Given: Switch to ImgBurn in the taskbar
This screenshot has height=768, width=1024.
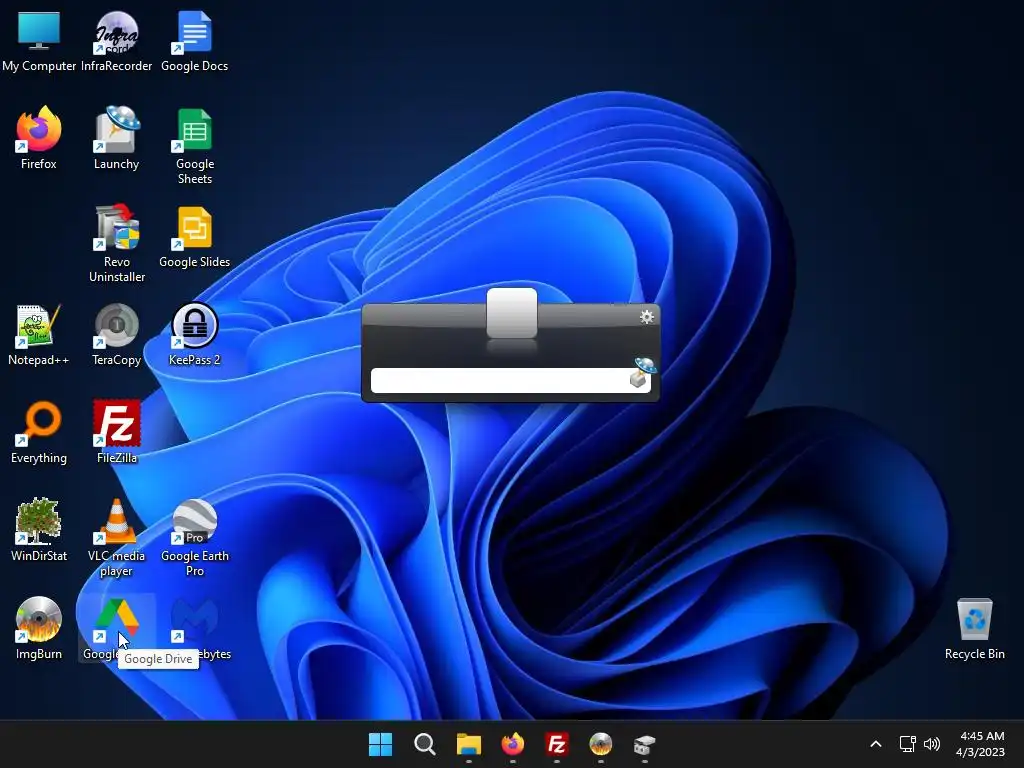Looking at the screenshot, I should click(601, 744).
